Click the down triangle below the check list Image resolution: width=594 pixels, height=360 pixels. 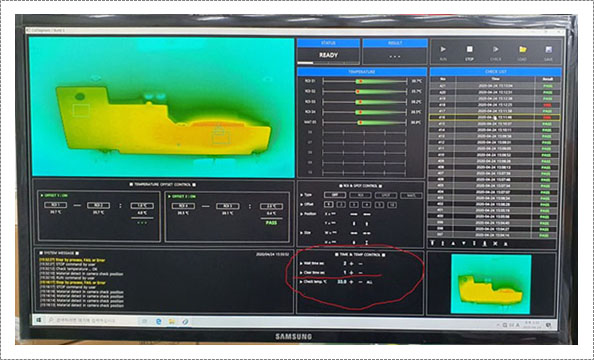click(x=463, y=244)
